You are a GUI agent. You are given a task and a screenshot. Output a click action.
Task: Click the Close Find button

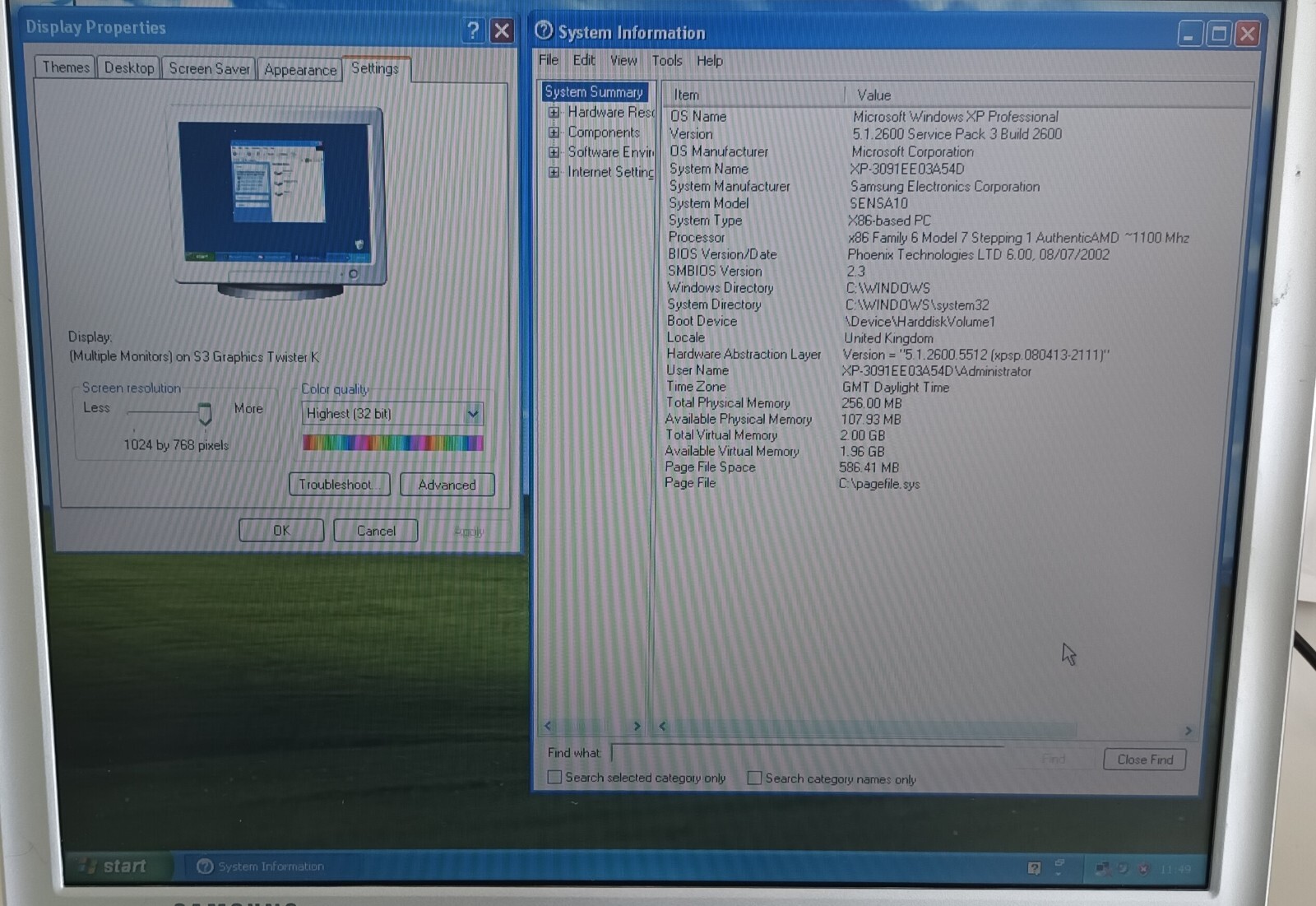point(1145,760)
